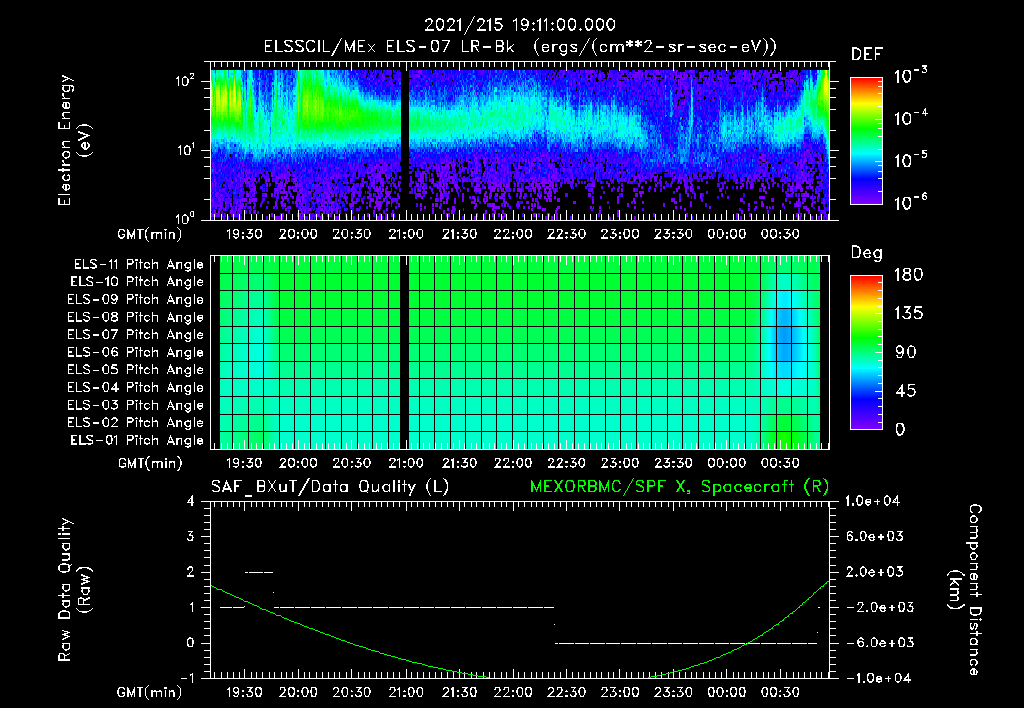Click the Deg pitch angle color bar
The image size is (1024, 708).
click(x=866, y=352)
